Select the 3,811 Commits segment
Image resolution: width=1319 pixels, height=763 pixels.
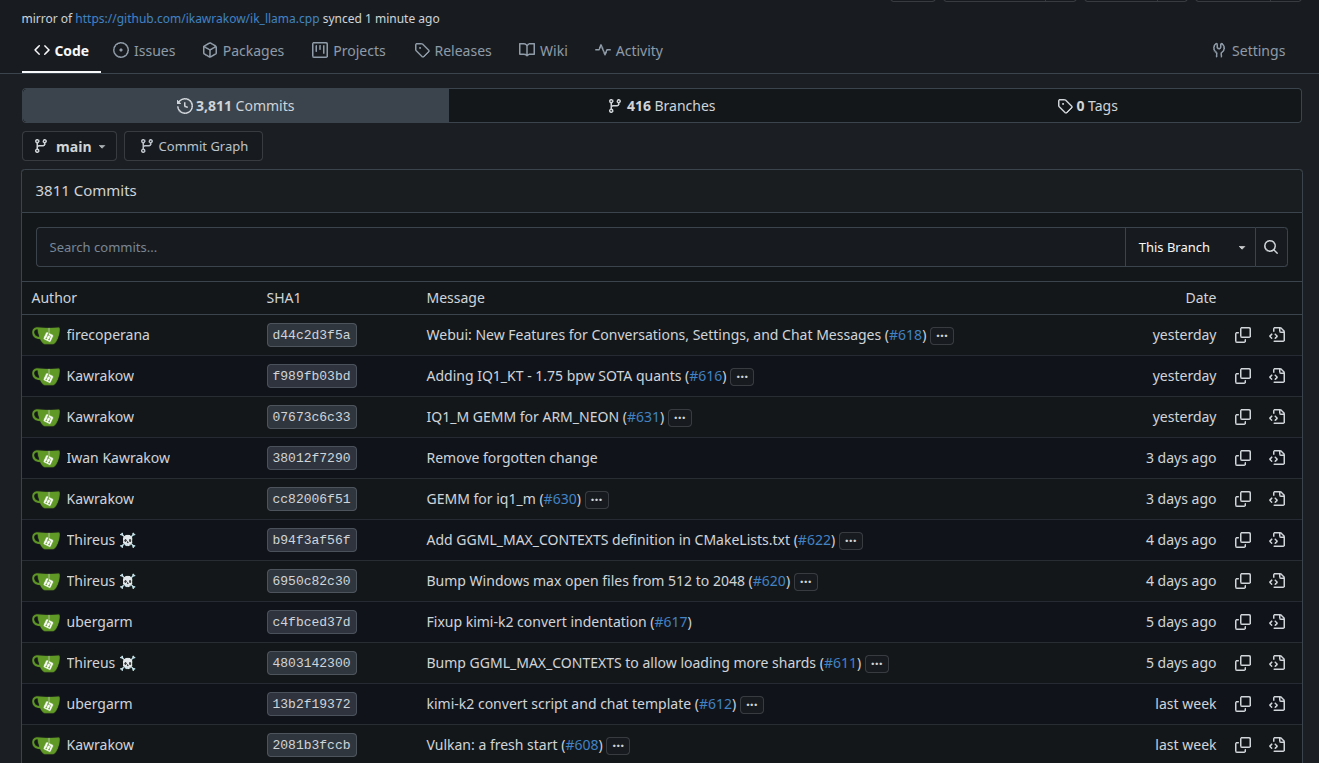point(236,106)
